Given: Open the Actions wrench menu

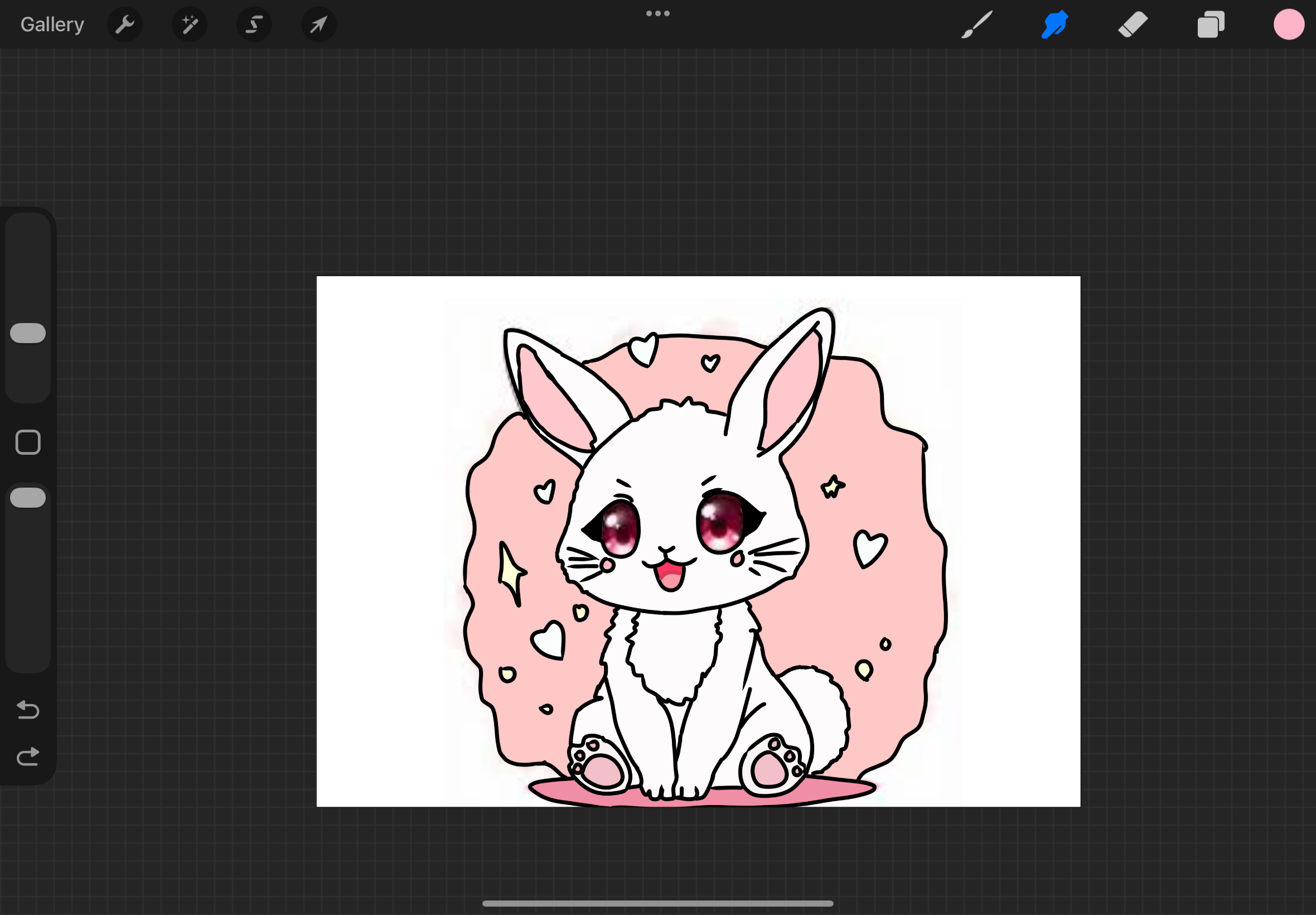Looking at the screenshot, I should click(124, 25).
